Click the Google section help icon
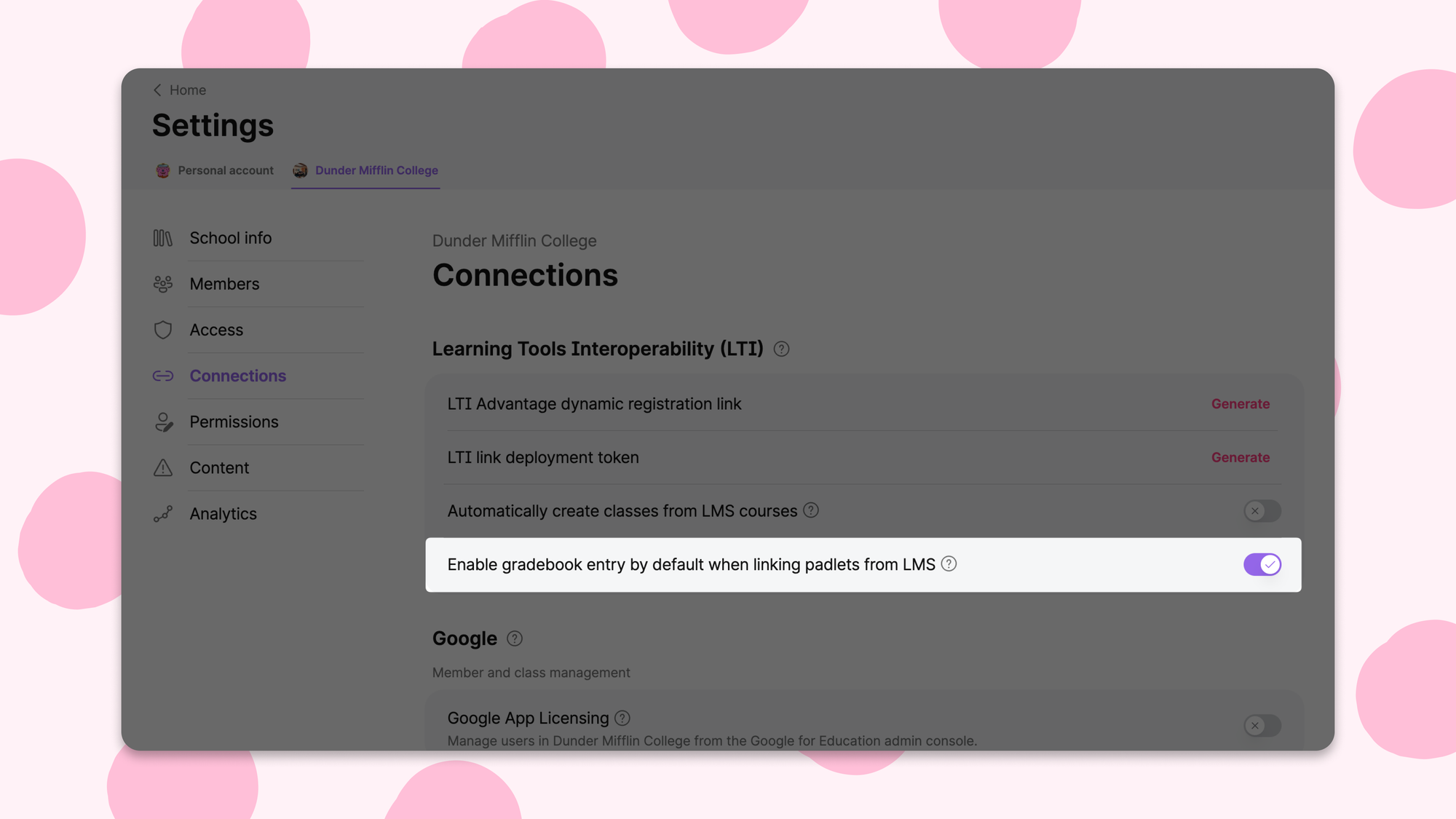Image resolution: width=1456 pixels, height=819 pixels. 515,638
